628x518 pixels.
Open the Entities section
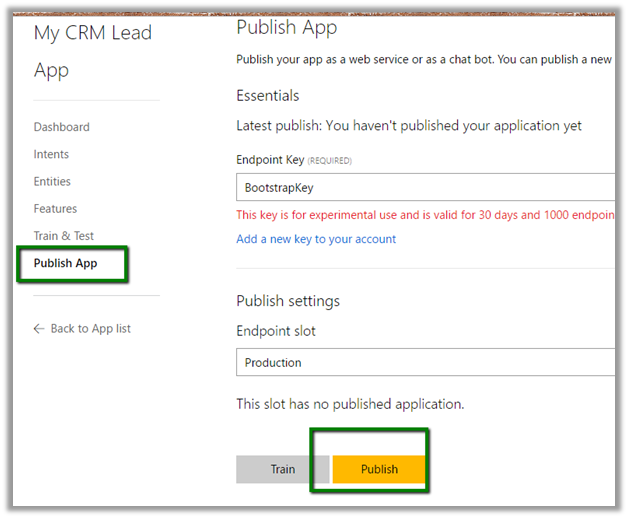(x=52, y=182)
